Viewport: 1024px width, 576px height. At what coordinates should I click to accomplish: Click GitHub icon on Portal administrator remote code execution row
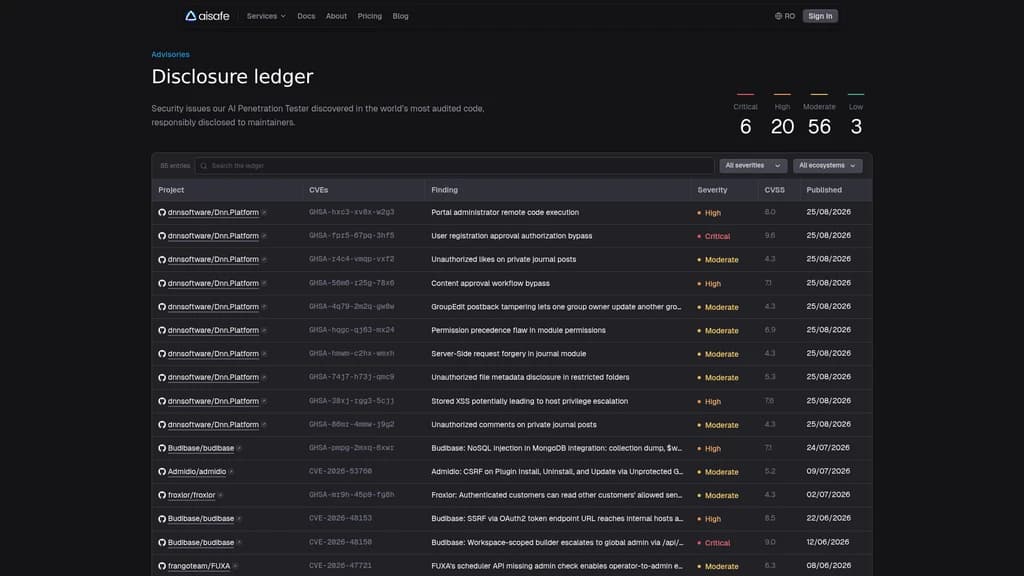click(162, 212)
